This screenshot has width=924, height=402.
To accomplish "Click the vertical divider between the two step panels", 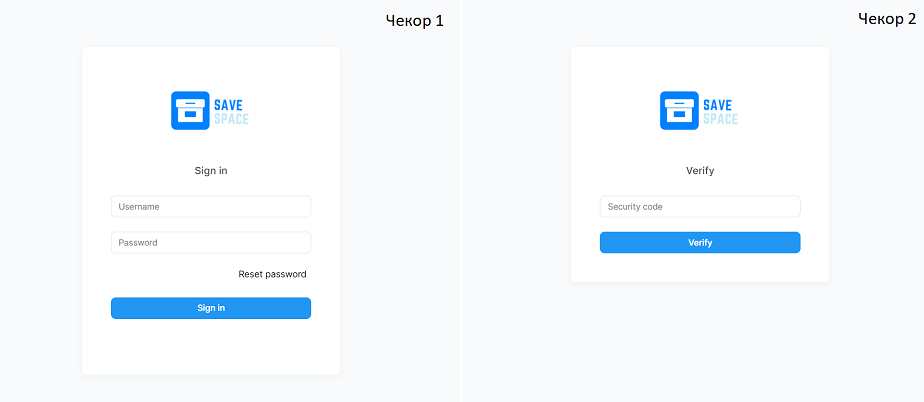I will click(x=460, y=200).
